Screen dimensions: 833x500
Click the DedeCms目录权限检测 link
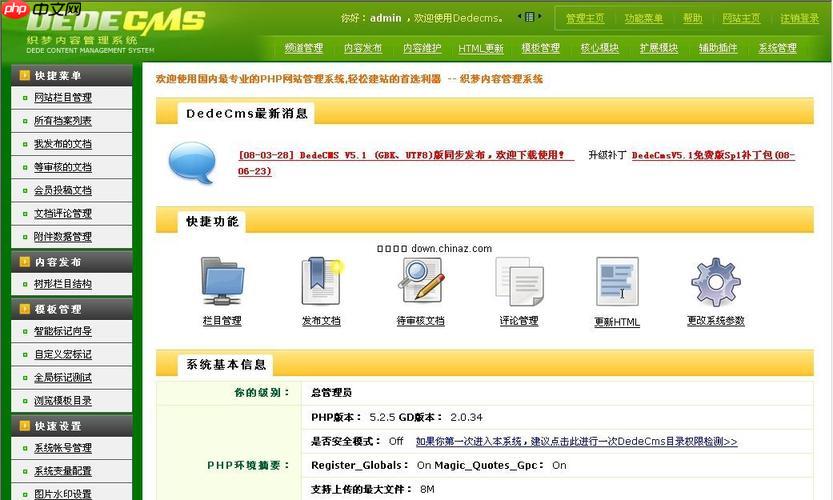click(x=576, y=441)
